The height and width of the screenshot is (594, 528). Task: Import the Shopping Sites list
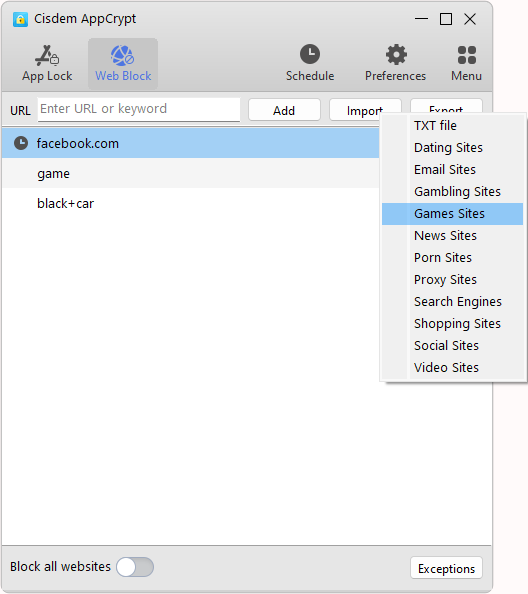tap(452, 324)
